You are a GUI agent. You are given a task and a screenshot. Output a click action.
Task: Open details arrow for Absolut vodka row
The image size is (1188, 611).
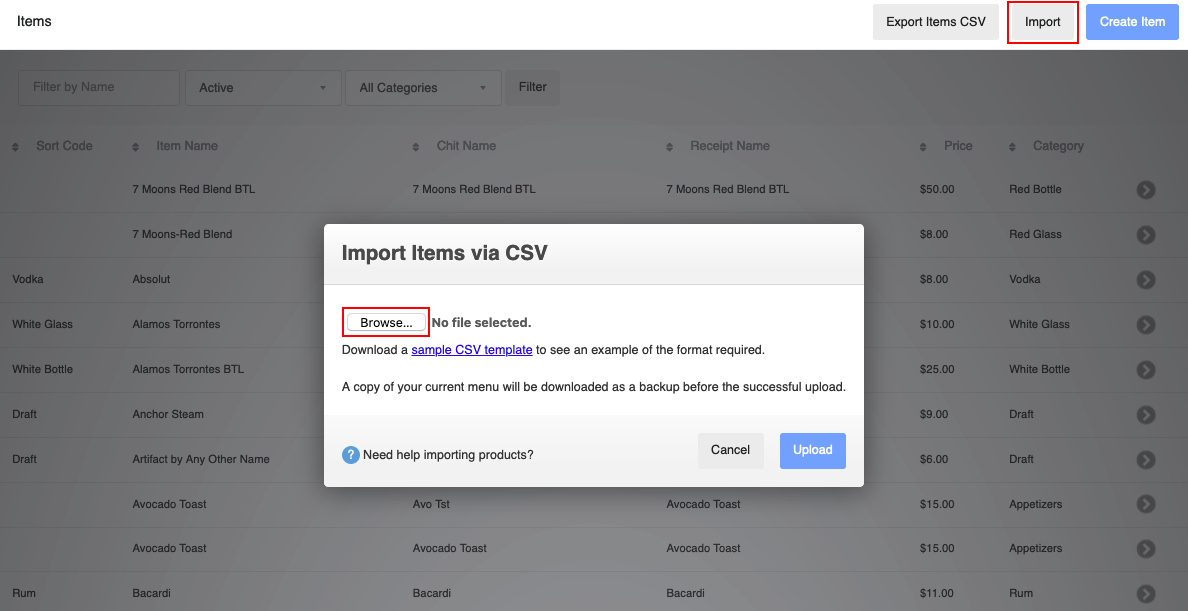click(x=1146, y=280)
